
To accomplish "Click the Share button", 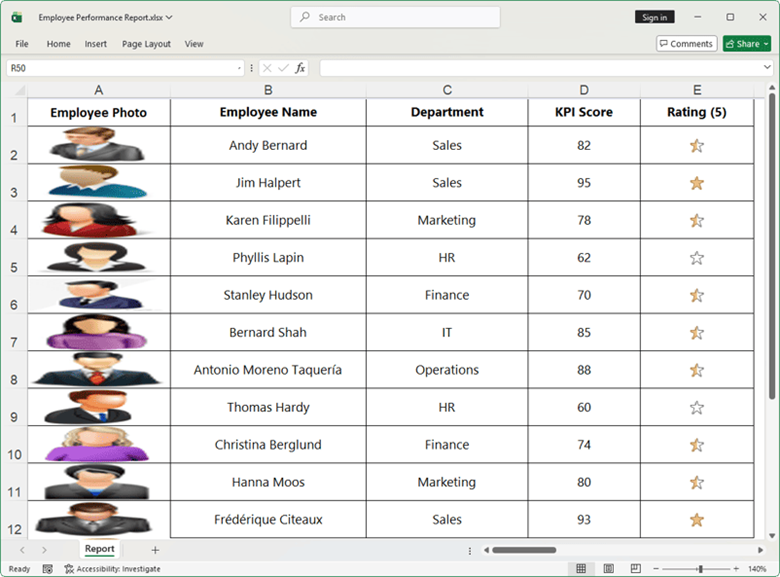I will coord(747,44).
